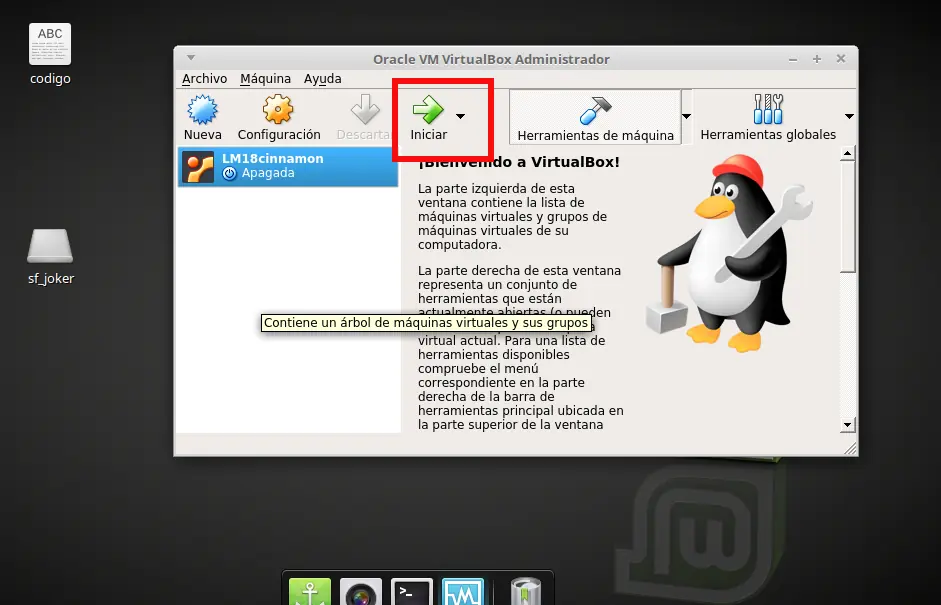Open the Herramientas de máquina dropdown arrow

pos(688,118)
